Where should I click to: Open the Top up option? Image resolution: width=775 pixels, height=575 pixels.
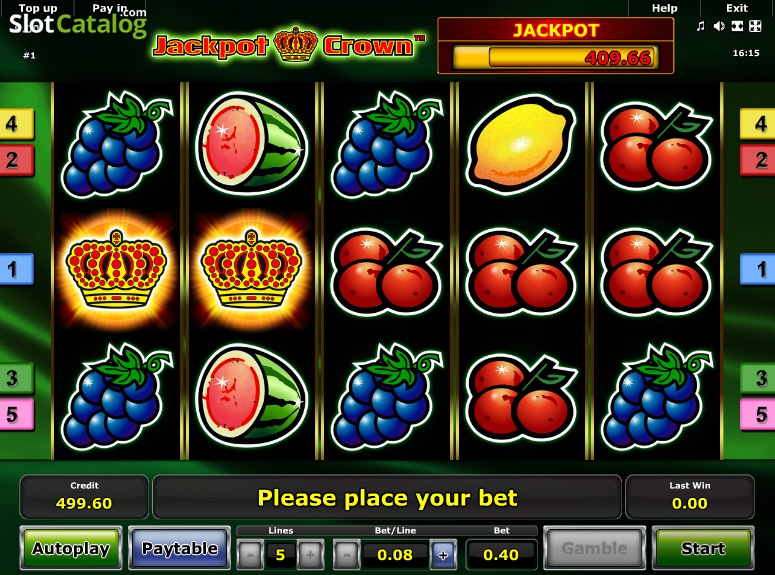click(x=38, y=8)
